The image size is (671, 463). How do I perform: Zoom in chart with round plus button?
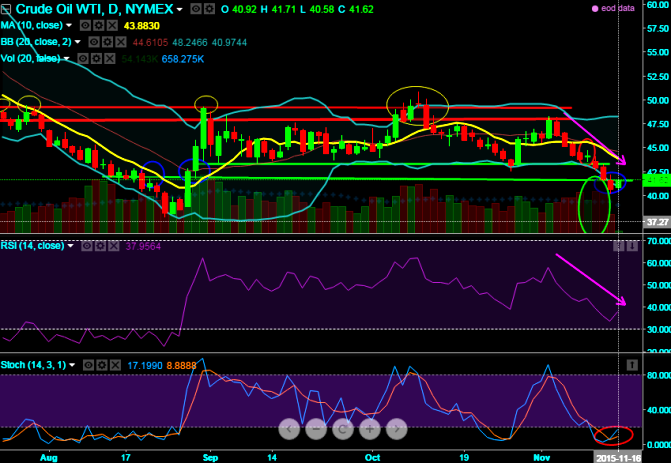pyautogui.click(x=370, y=429)
